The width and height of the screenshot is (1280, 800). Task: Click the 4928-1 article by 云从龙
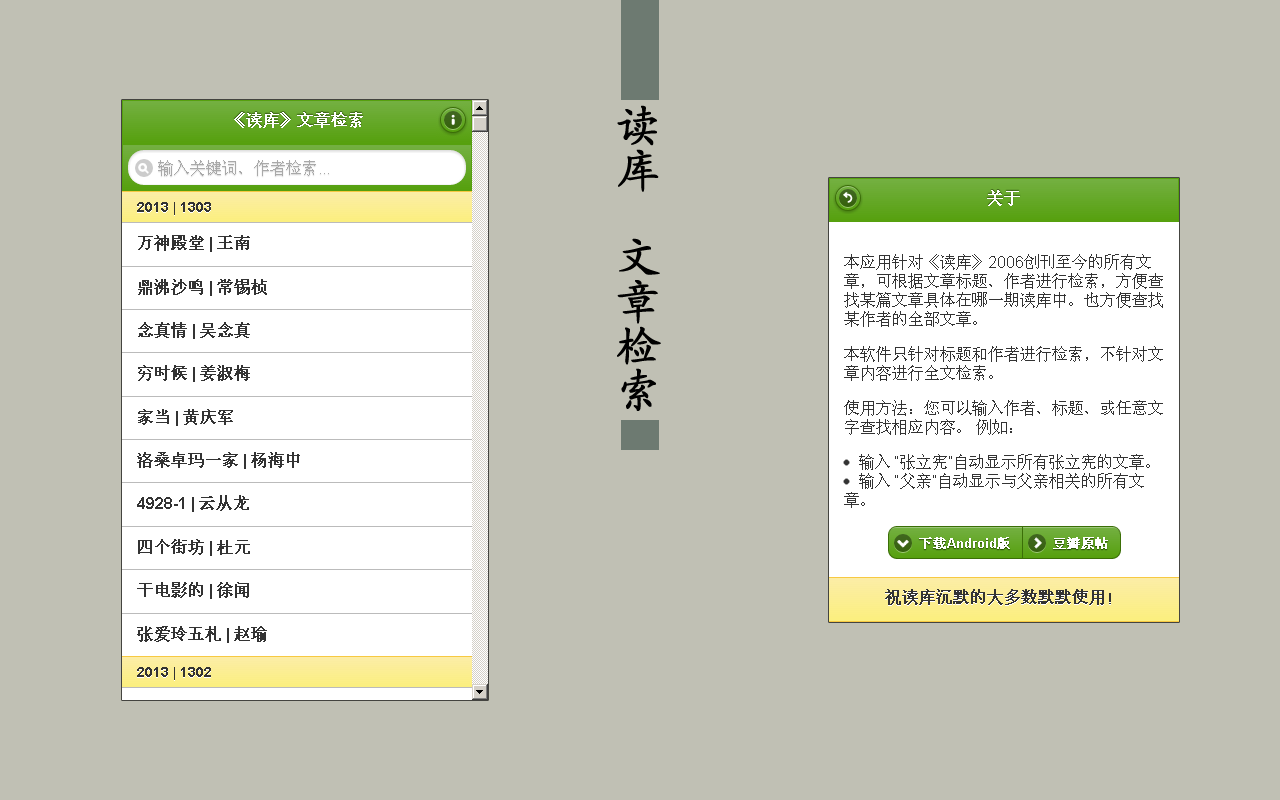(296, 504)
